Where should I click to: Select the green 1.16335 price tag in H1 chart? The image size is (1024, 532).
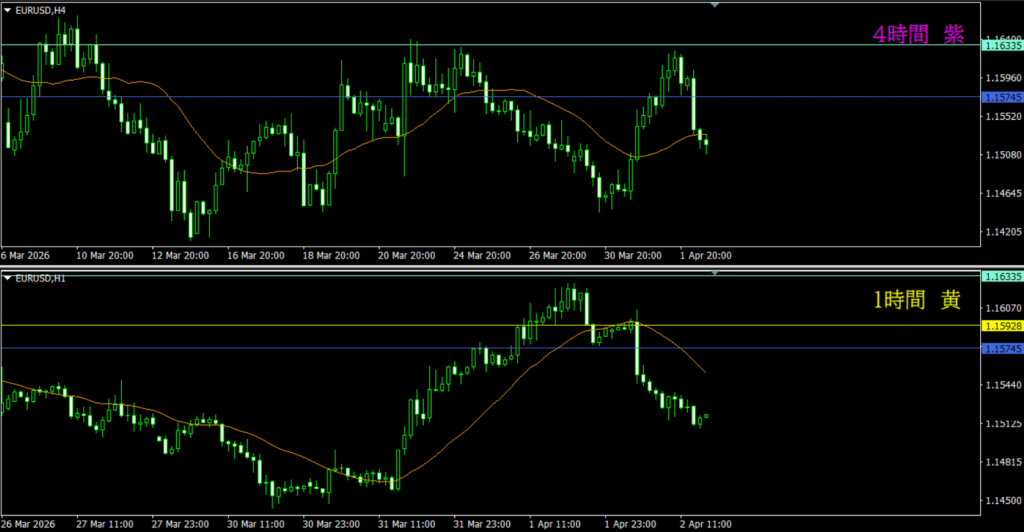coord(1001,276)
